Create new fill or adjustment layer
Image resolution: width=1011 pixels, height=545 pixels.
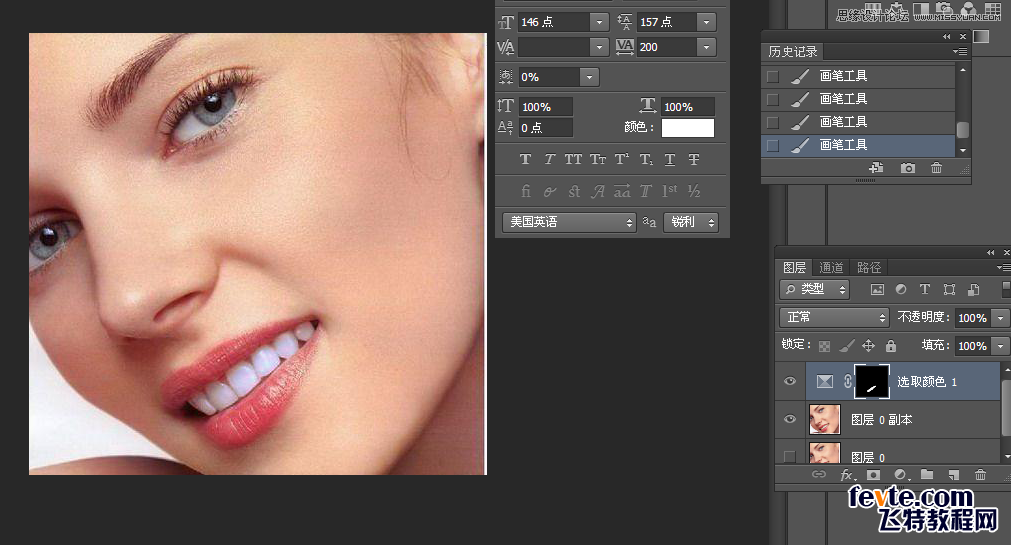[901, 475]
